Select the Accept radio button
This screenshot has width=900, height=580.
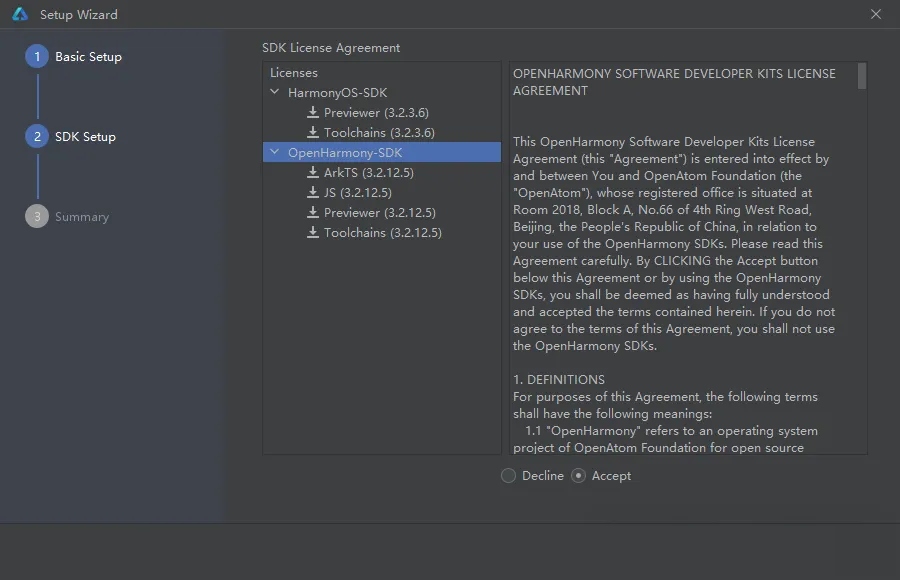point(579,475)
